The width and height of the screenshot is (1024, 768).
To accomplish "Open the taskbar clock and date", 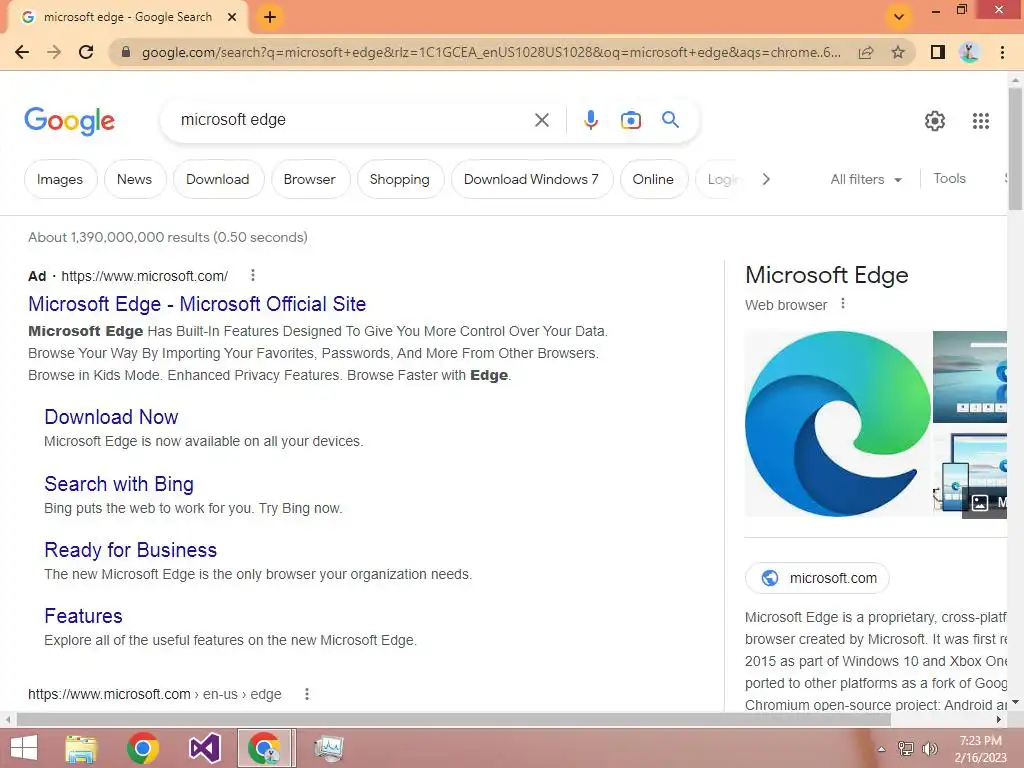I will coord(980,748).
